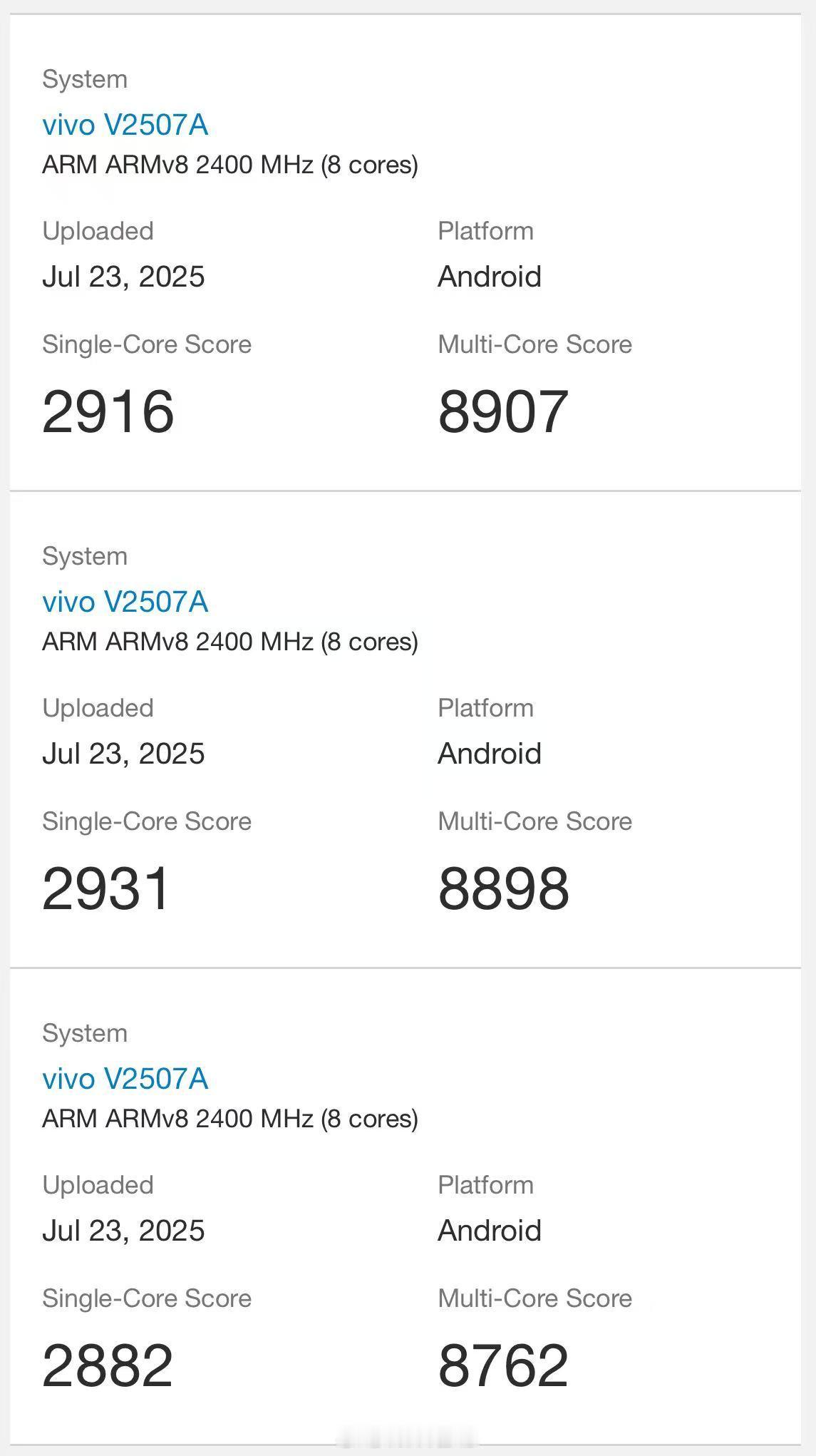This screenshot has height=1456, width=816.
Task: Click the 2931 single-core score
Action: point(106,888)
